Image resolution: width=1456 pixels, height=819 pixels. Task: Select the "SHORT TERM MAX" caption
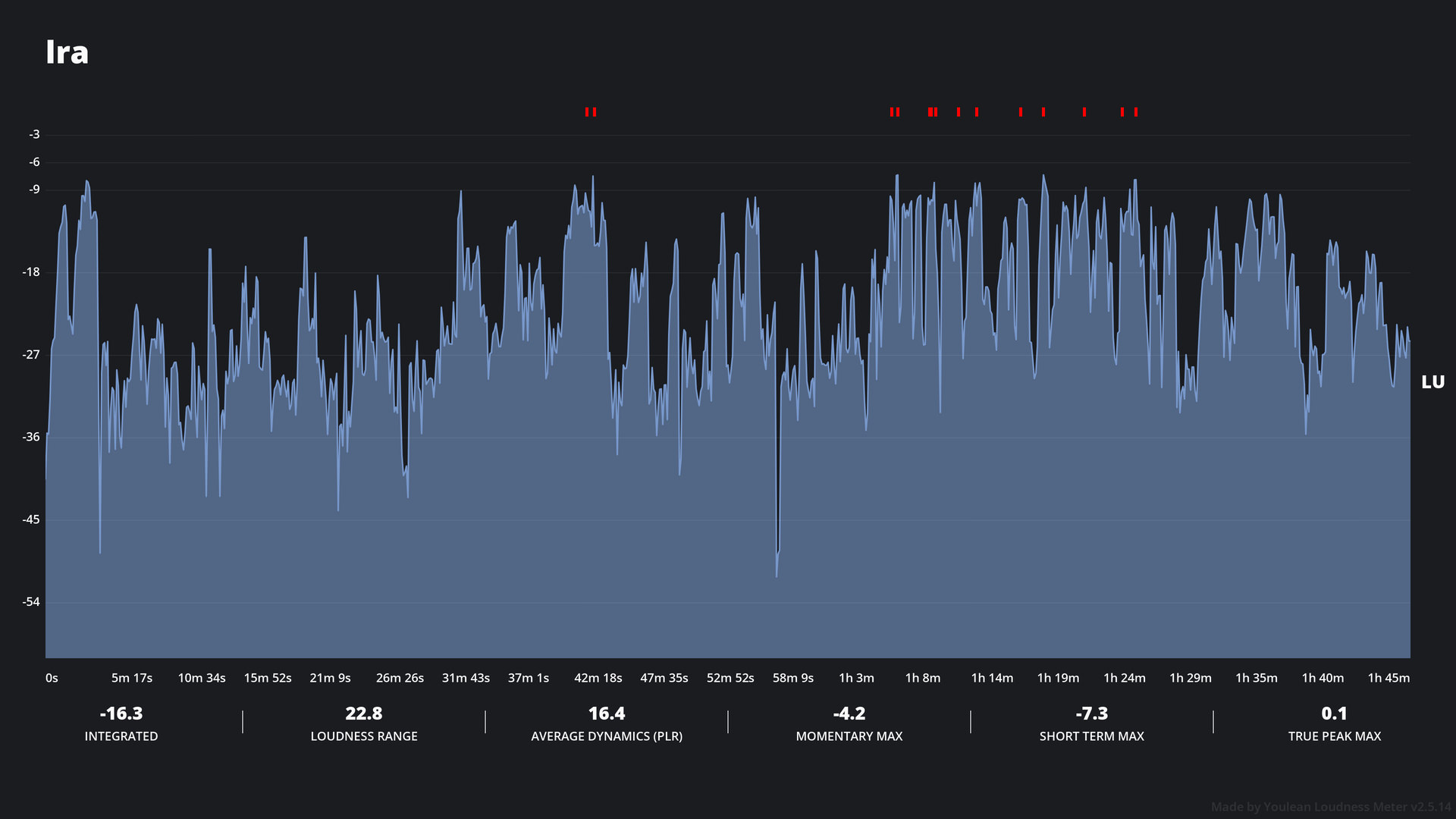(1092, 736)
